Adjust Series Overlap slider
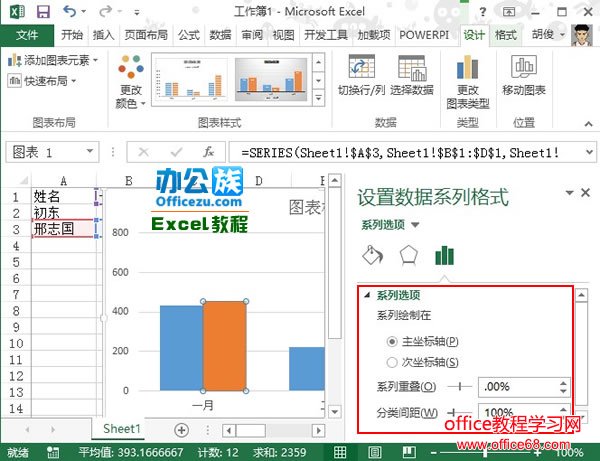The width and height of the screenshot is (600, 461). pos(460,387)
